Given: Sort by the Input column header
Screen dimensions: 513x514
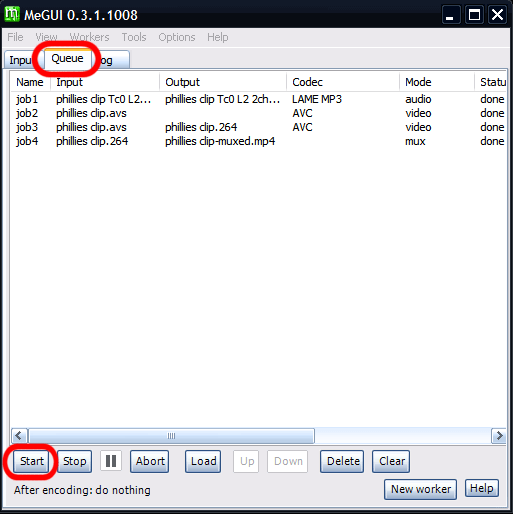Looking at the screenshot, I should [105, 82].
